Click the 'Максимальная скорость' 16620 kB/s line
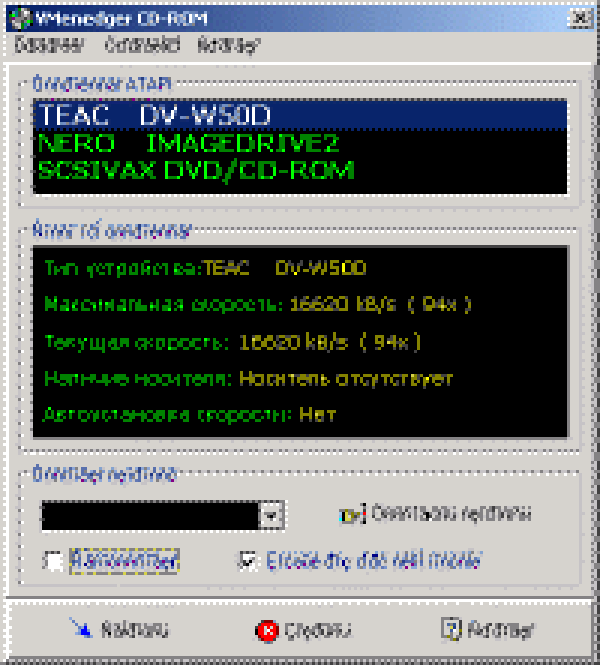This screenshot has width=600, height=665. [x=258, y=305]
